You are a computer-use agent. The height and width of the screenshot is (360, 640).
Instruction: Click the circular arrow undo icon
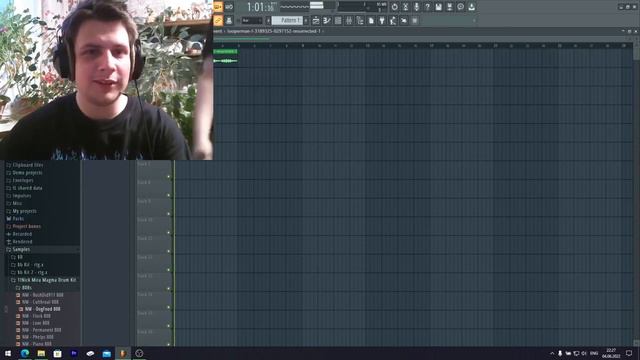pyautogui.click(x=394, y=7)
